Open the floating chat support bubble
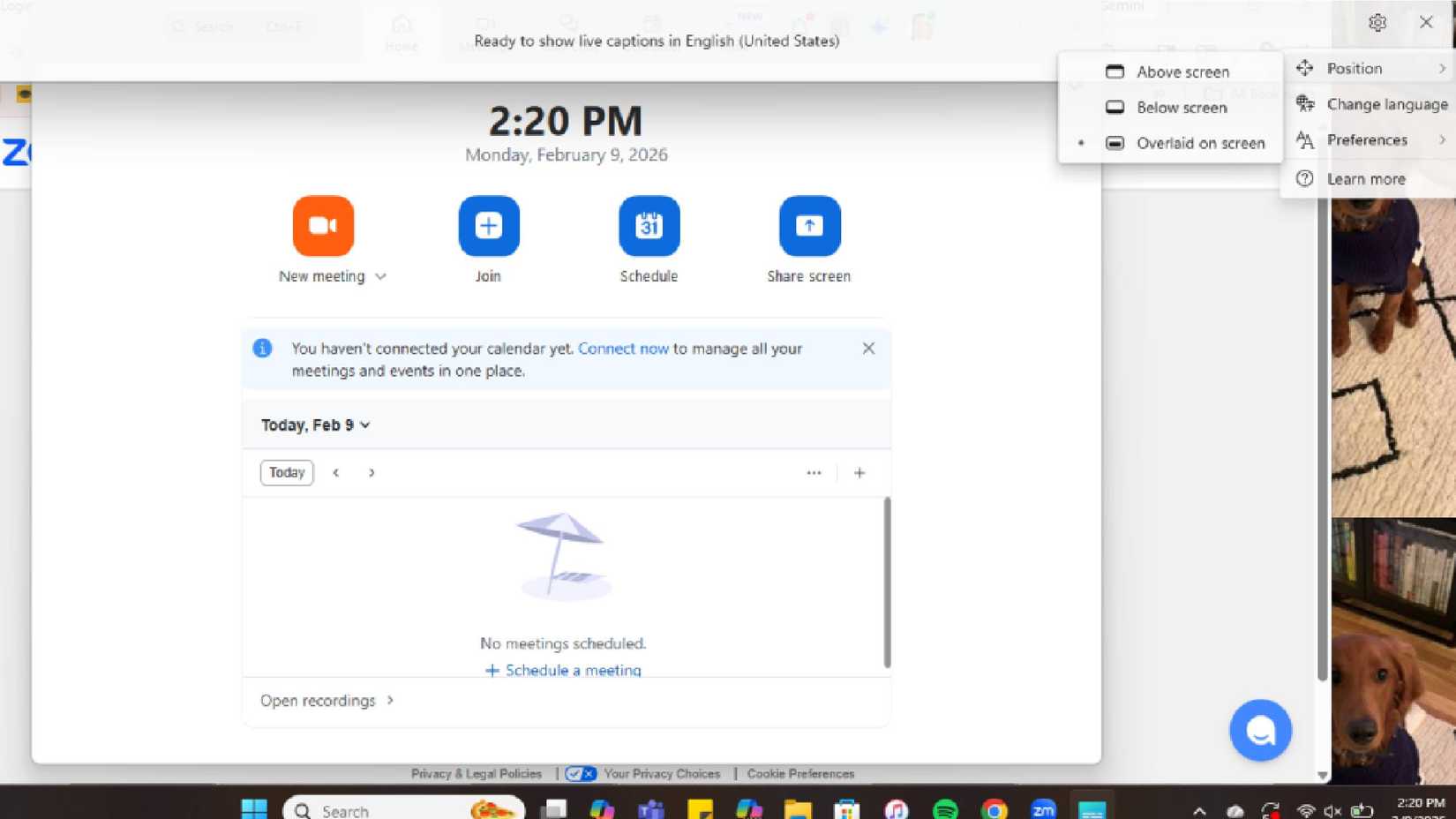Viewport: 1456px width, 819px height. [1260, 730]
